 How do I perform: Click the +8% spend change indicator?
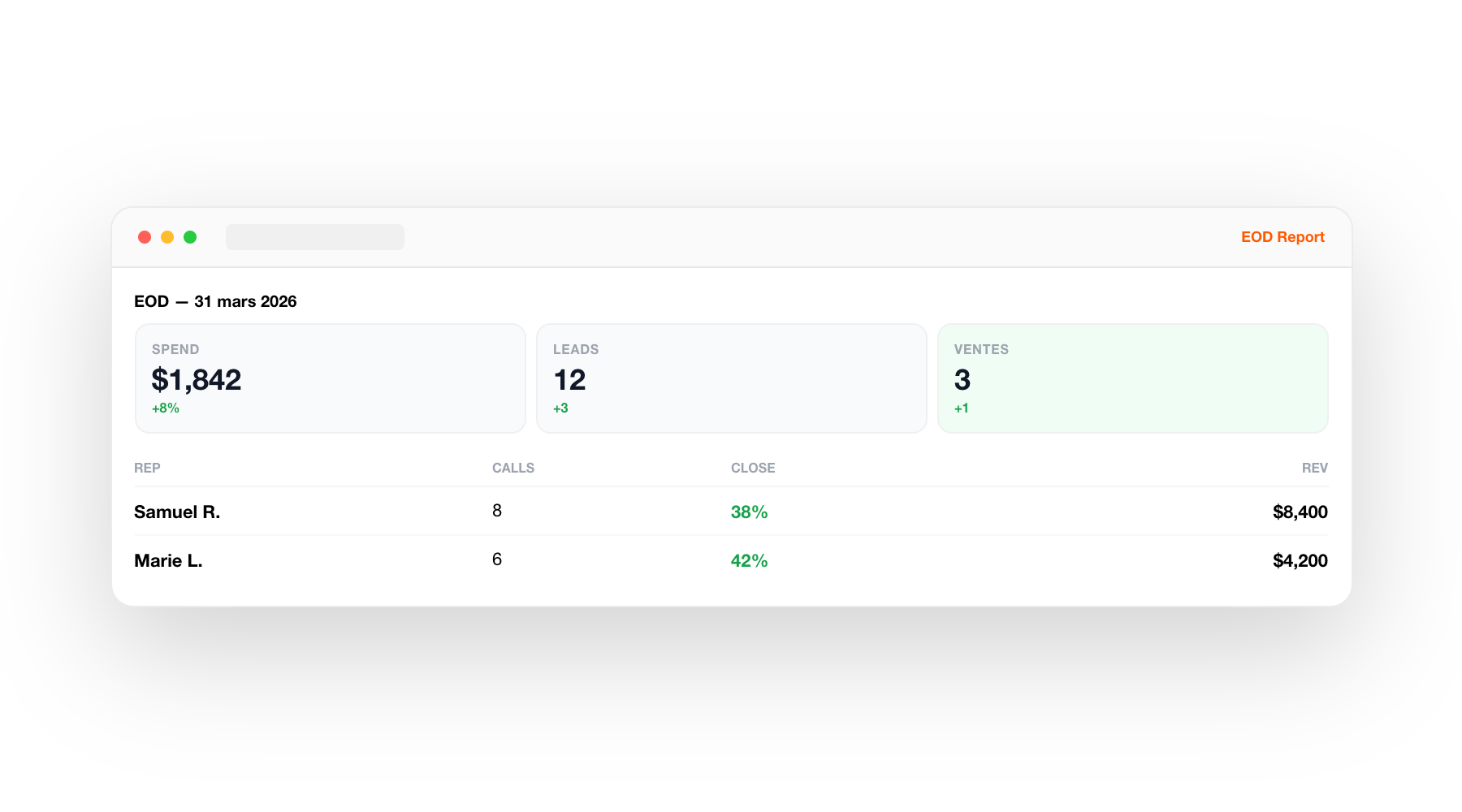pos(165,408)
